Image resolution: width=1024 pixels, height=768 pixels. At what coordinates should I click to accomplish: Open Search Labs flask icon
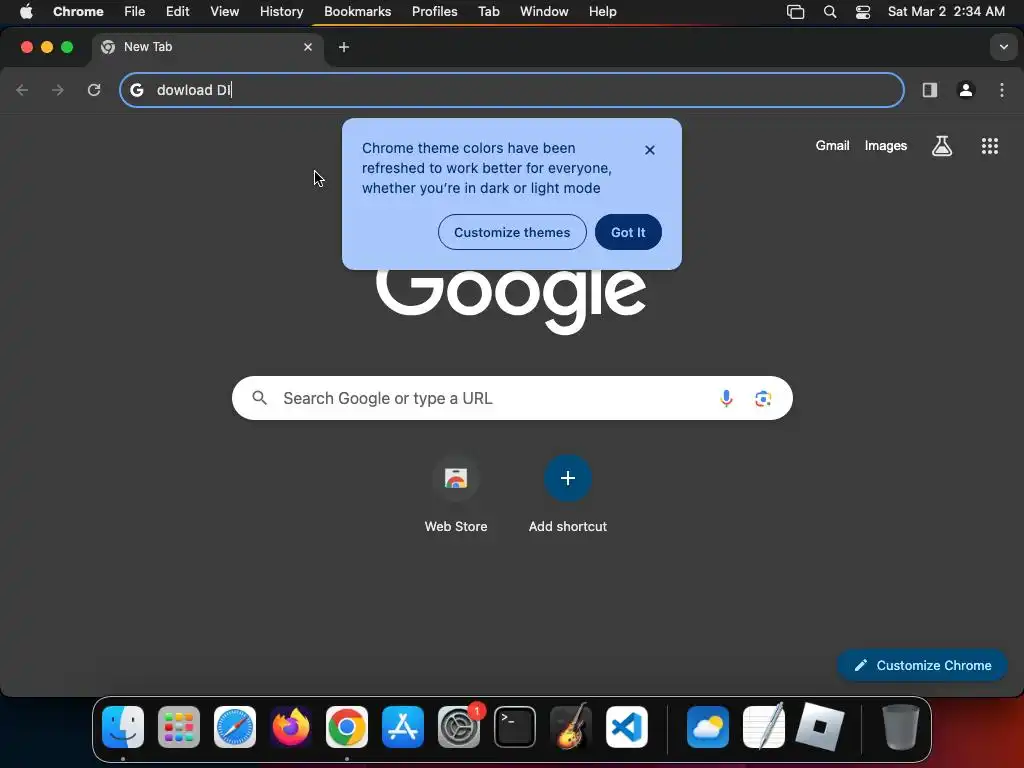point(942,146)
